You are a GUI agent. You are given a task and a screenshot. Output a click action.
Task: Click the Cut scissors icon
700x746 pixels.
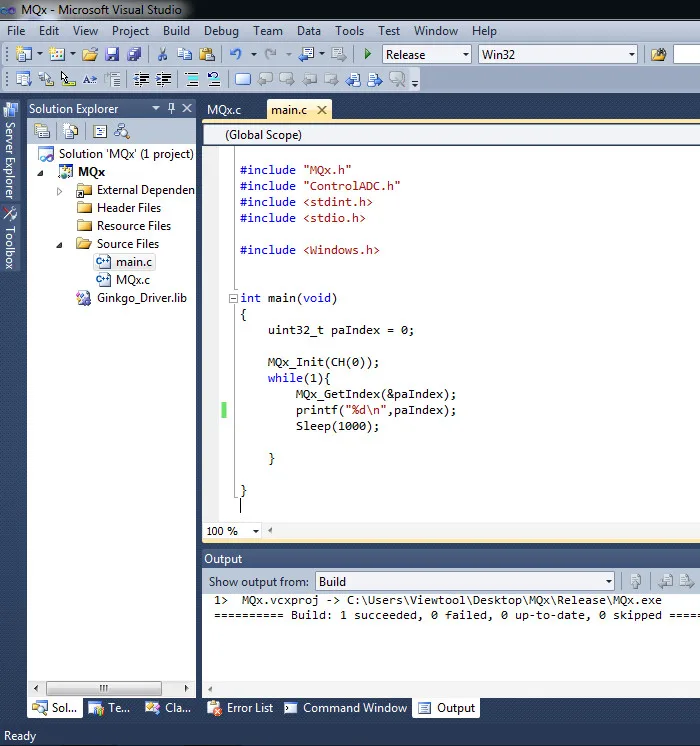(162, 54)
